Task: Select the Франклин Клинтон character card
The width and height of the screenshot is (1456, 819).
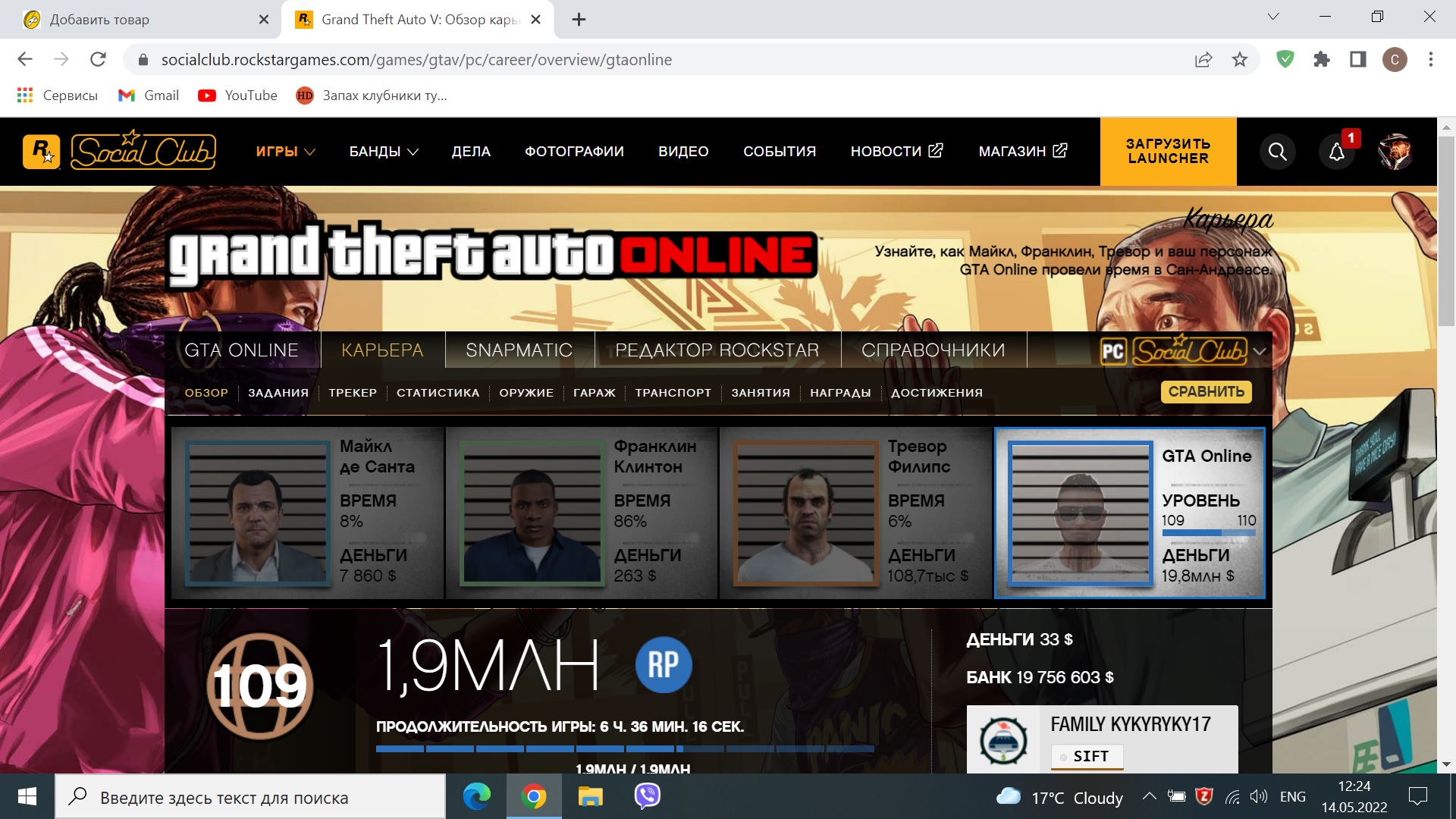Action: coord(581,513)
